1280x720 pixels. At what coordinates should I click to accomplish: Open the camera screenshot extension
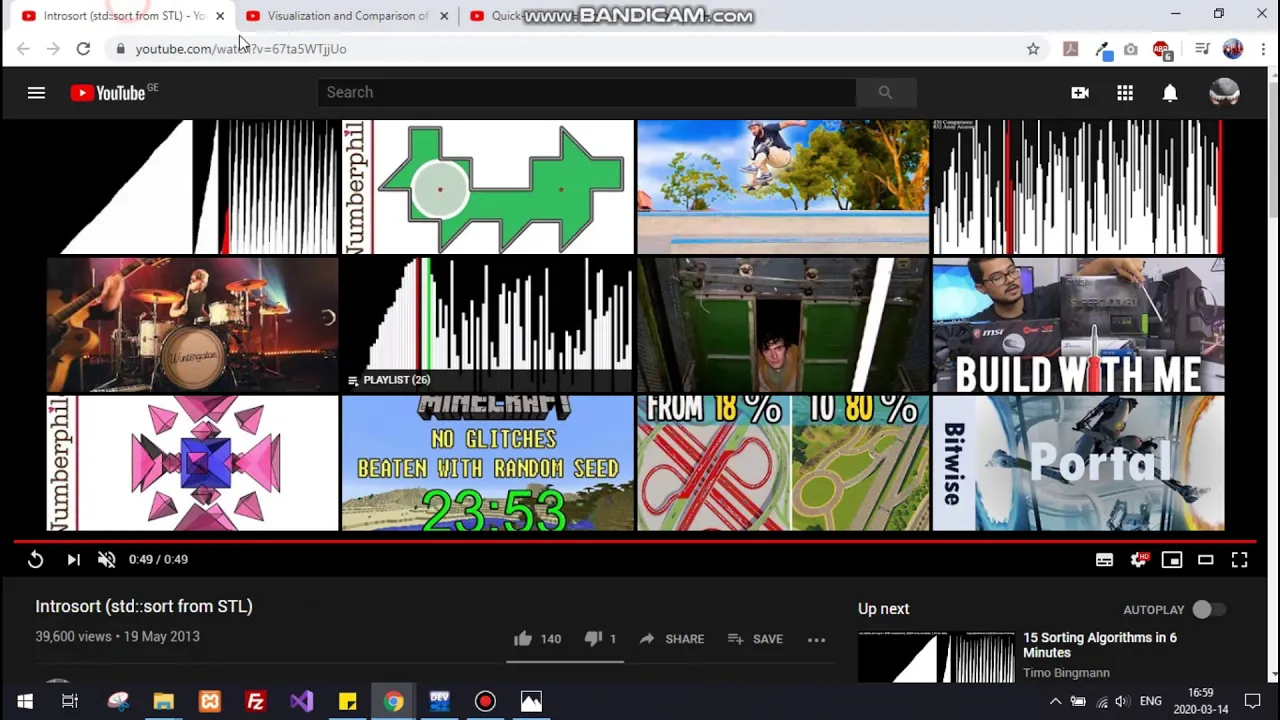[x=1131, y=49]
